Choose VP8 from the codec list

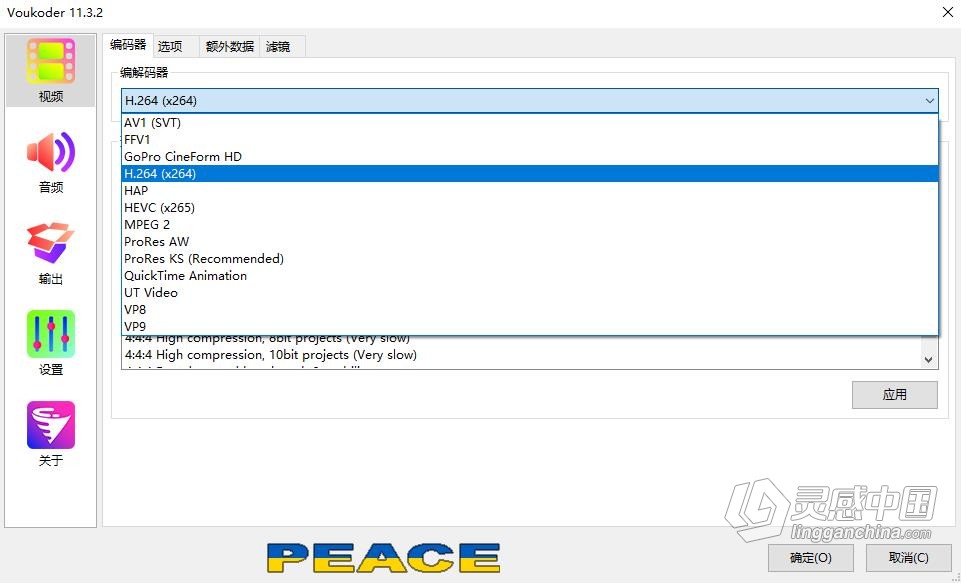click(x=530, y=310)
